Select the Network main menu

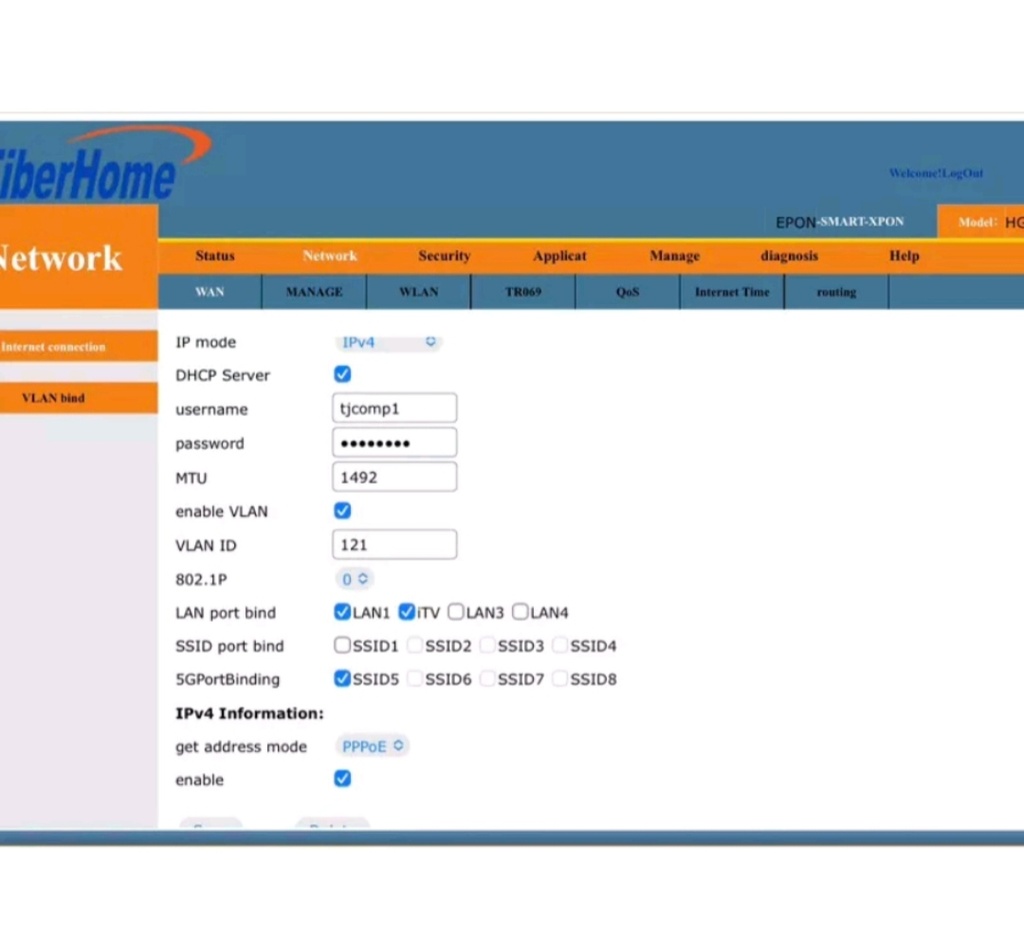click(330, 256)
